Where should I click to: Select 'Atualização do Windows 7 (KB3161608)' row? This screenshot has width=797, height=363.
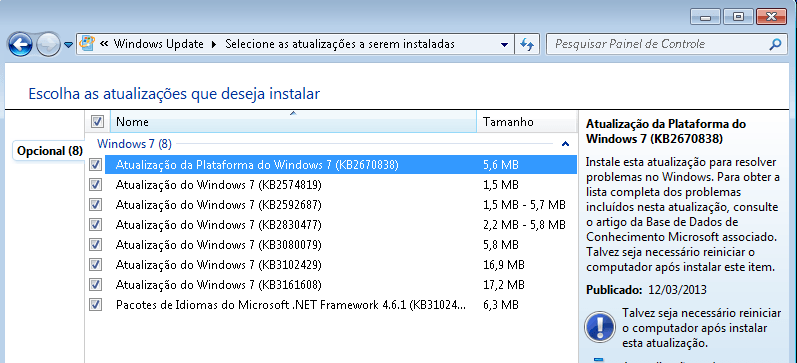pyautogui.click(x=341, y=284)
